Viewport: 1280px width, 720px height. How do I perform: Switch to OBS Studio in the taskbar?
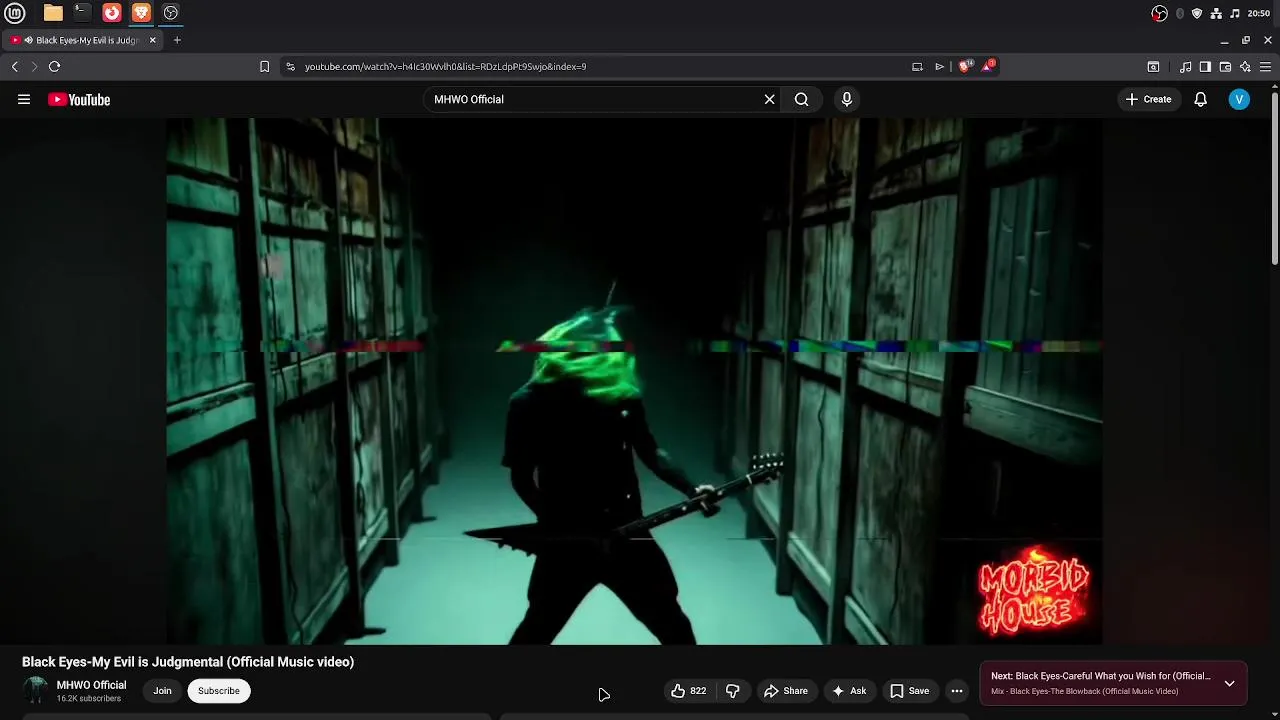(x=171, y=13)
